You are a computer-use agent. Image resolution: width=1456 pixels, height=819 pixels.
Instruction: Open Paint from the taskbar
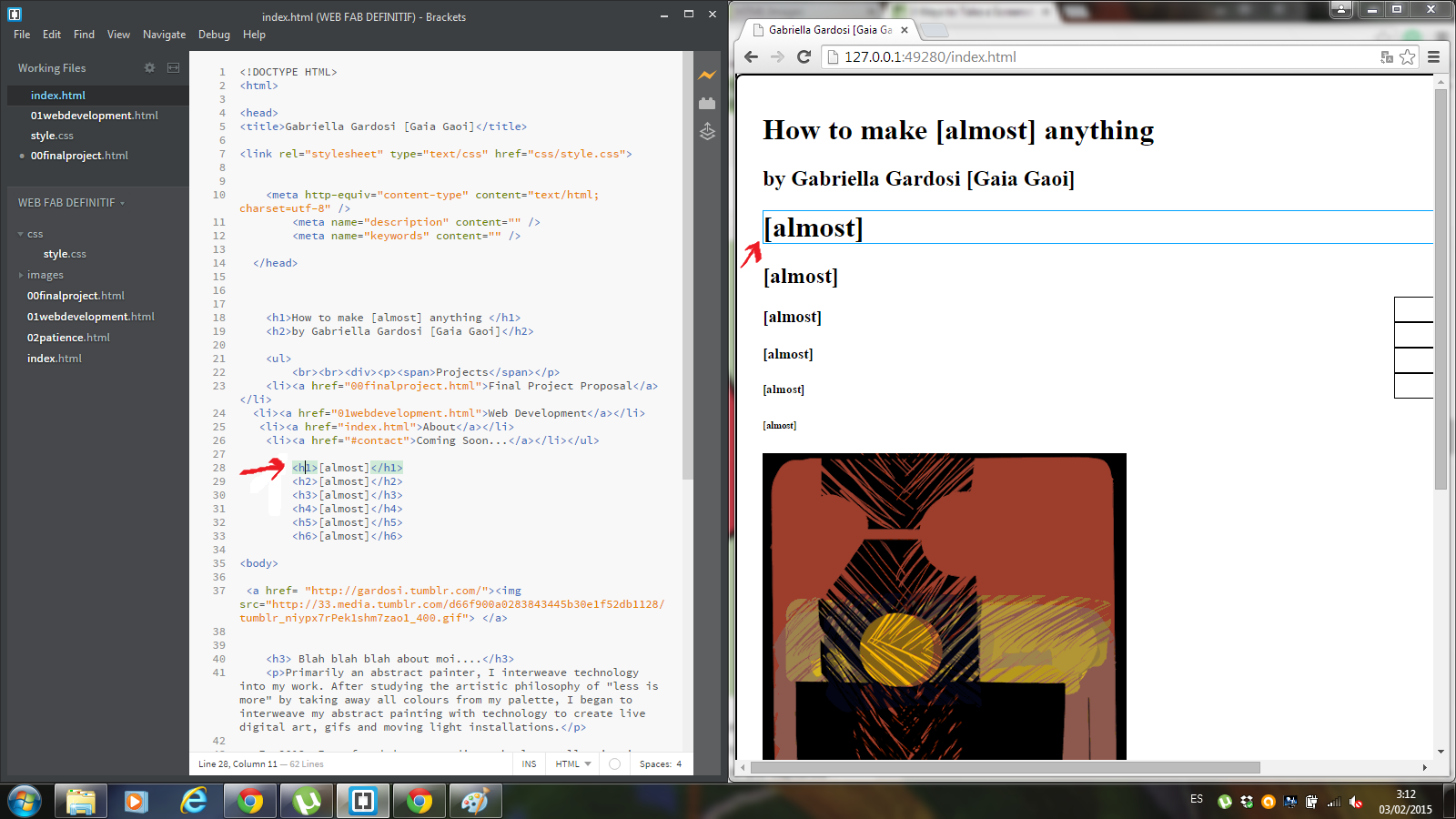click(x=475, y=802)
